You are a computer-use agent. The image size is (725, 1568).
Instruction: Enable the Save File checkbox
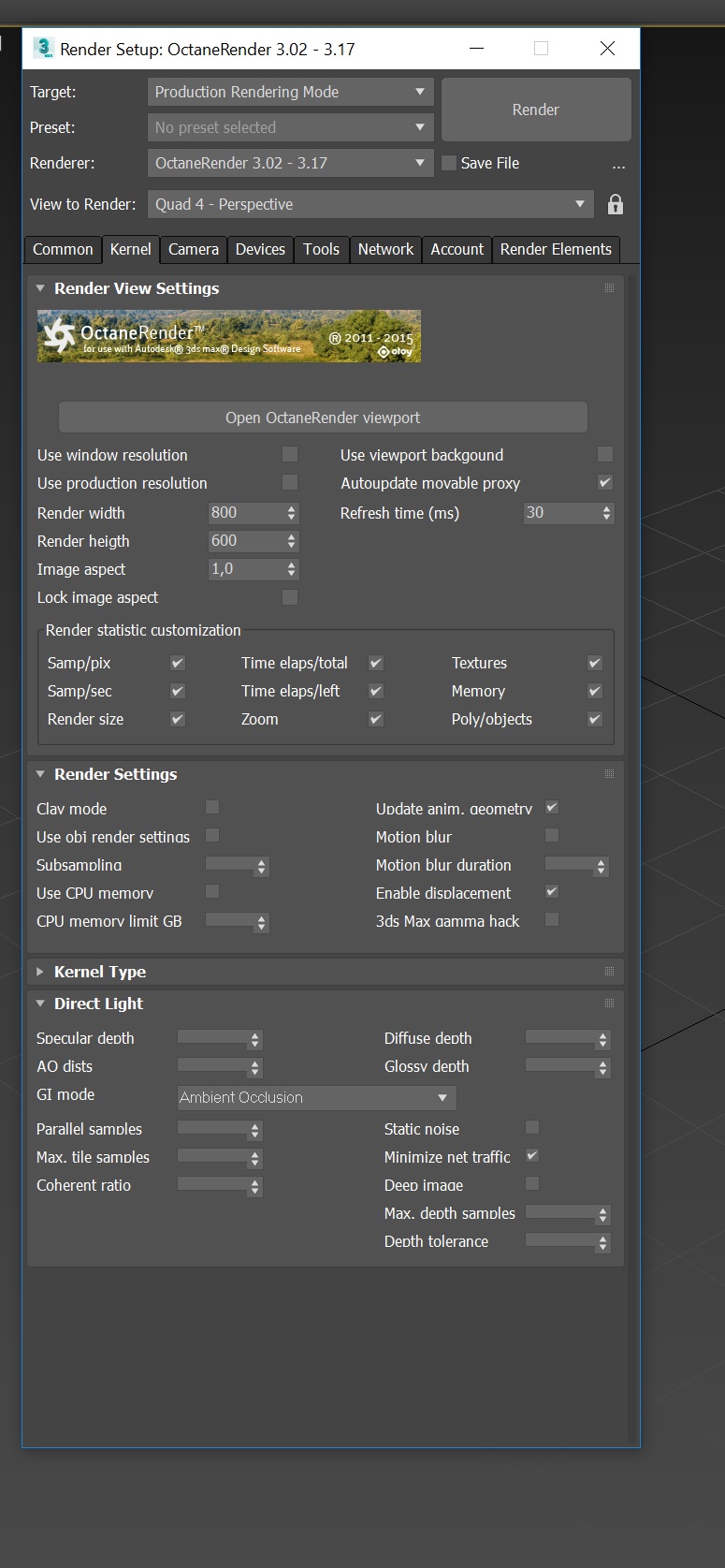[449, 163]
